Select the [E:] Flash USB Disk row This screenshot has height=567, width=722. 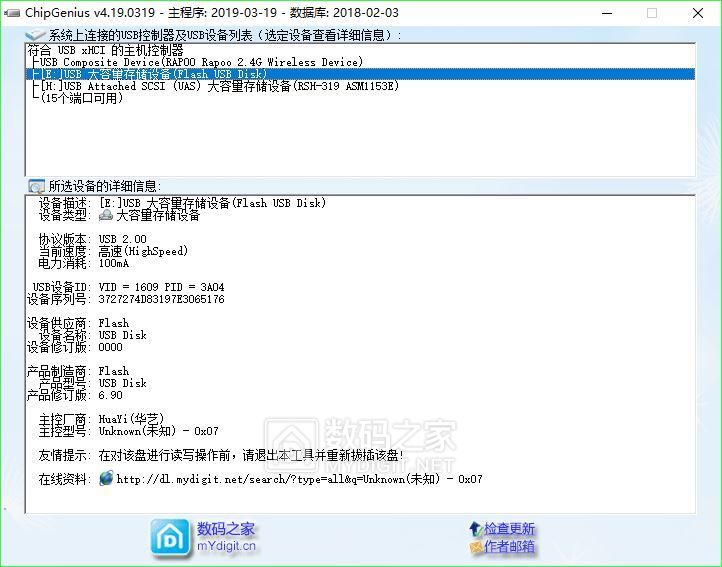coord(360,74)
